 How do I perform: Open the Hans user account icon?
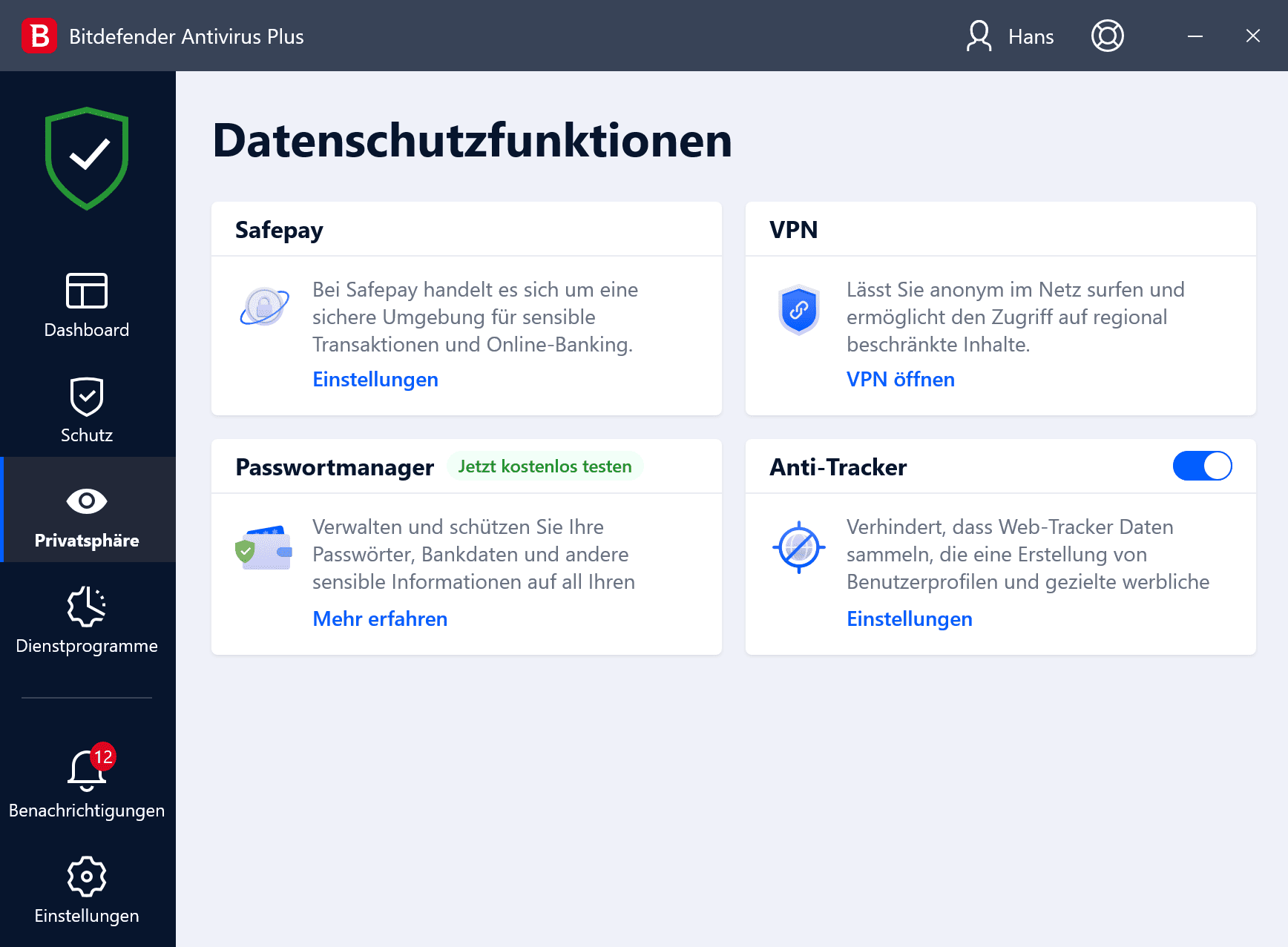coord(979,36)
